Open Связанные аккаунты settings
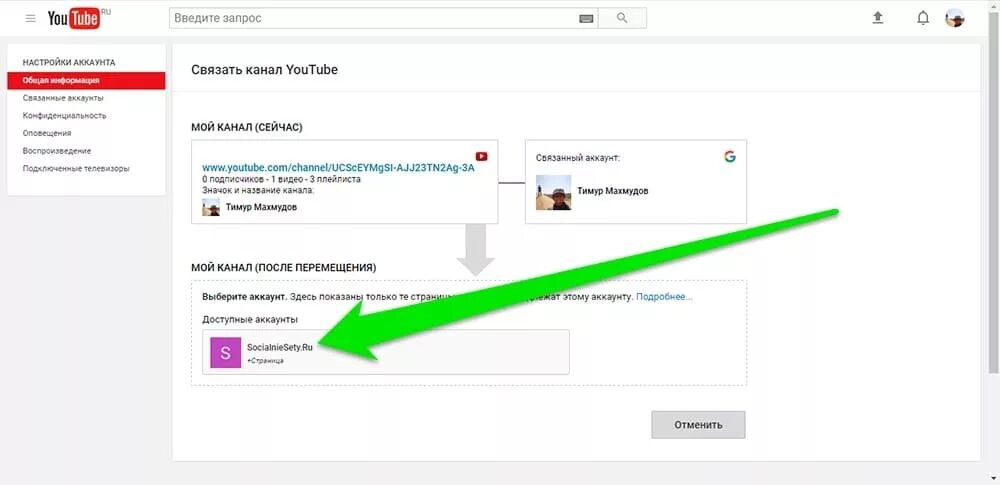Image resolution: width=1000 pixels, height=485 pixels. click(63, 98)
